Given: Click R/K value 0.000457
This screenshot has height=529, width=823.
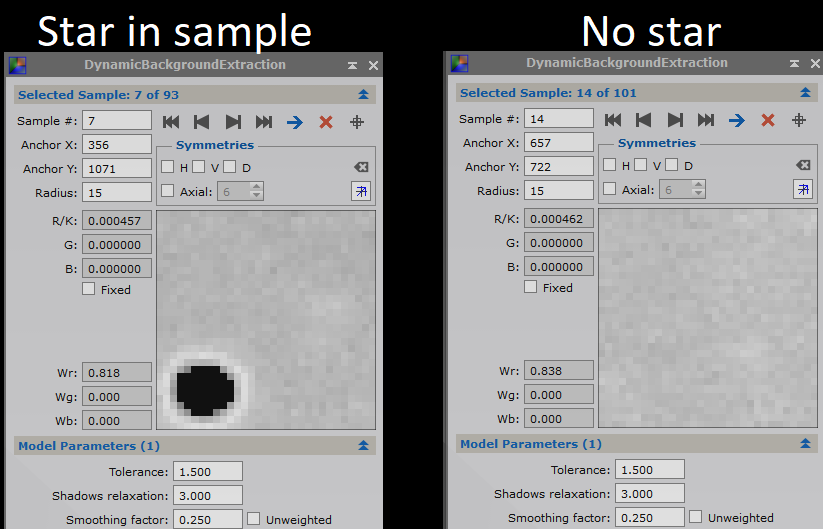Looking at the screenshot, I should 117,220.
